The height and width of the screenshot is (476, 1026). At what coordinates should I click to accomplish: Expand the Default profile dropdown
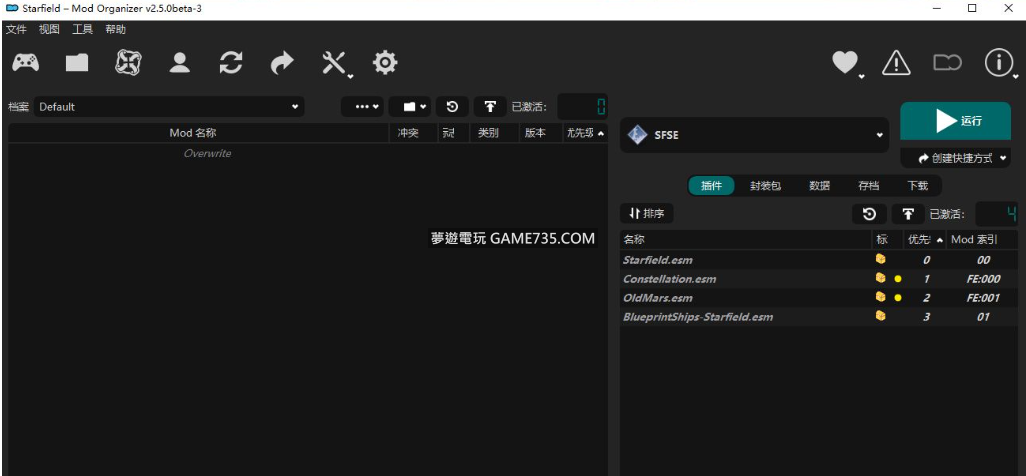point(169,107)
